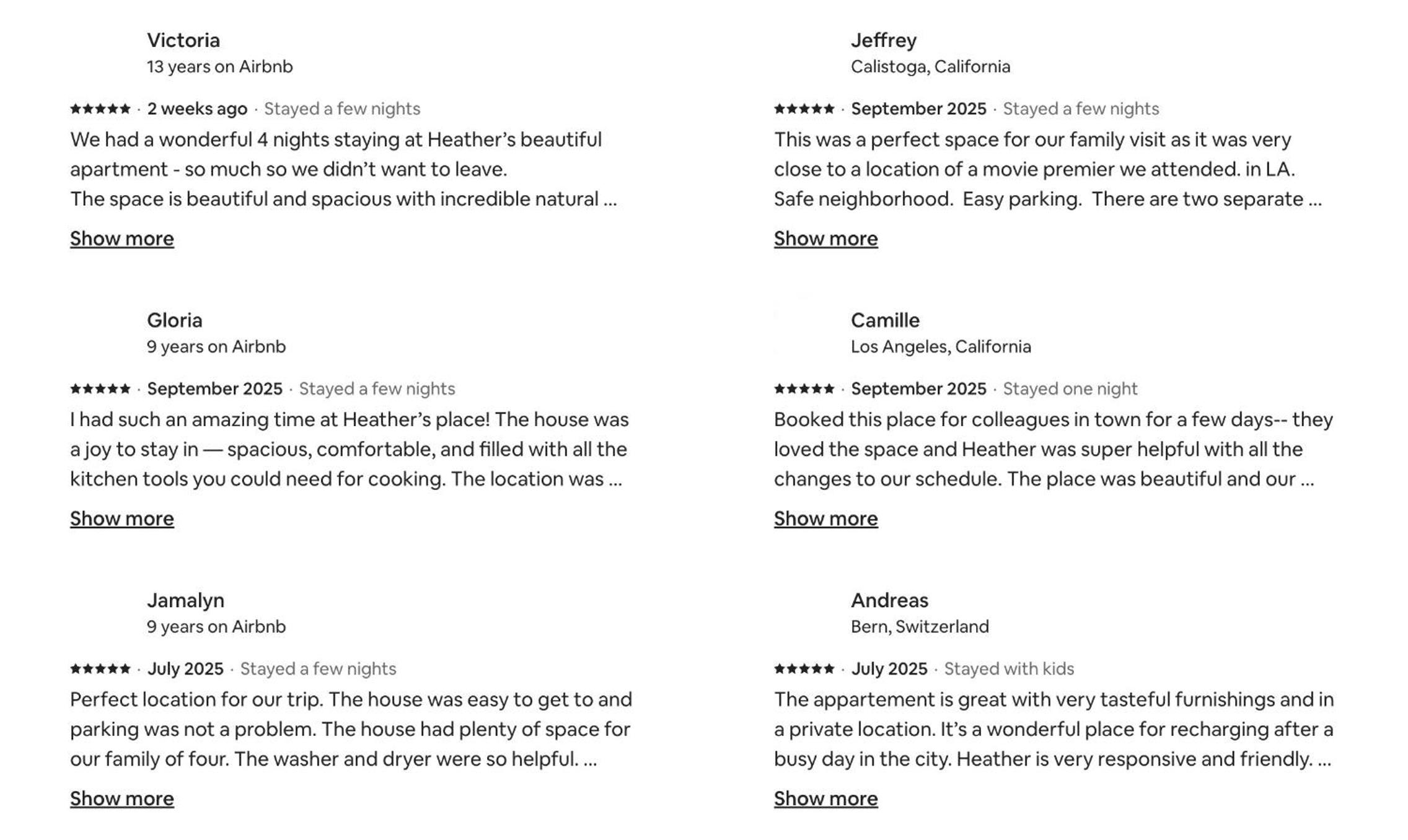Click the five-star rating on Andreas's review
This screenshot has height=840, width=1408.
pos(804,669)
